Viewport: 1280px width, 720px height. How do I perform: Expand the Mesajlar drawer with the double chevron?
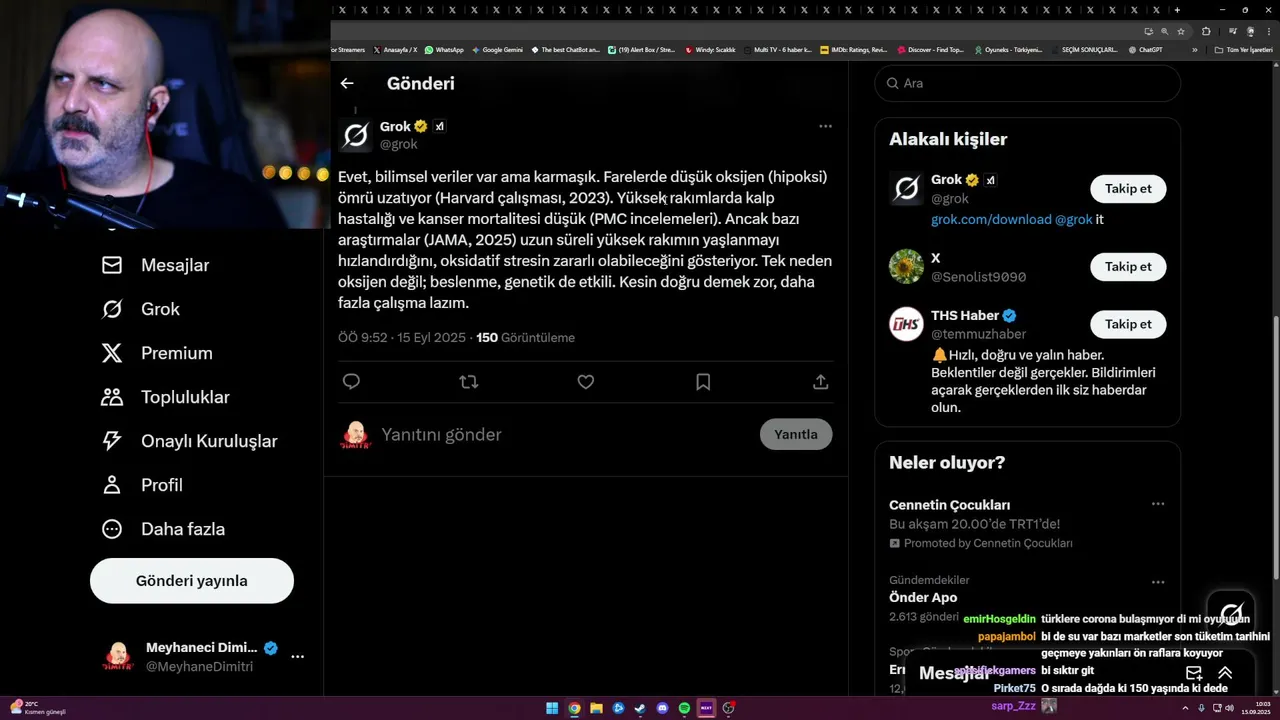pos(1225,673)
